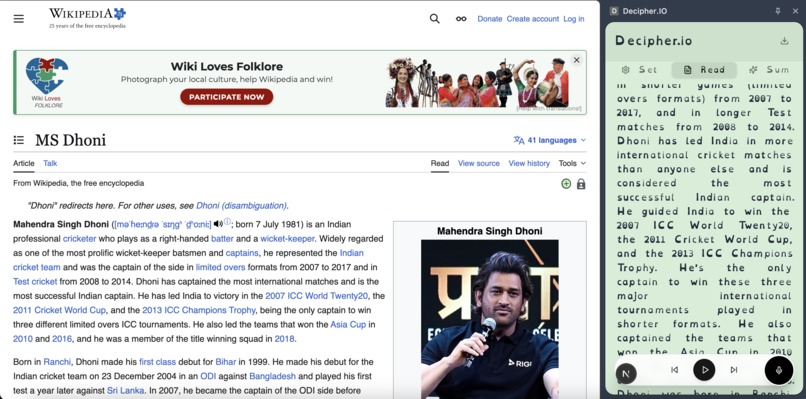This screenshot has height=399, width=806.
Task: Open the Talk tab of the article
Action: [50, 163]
